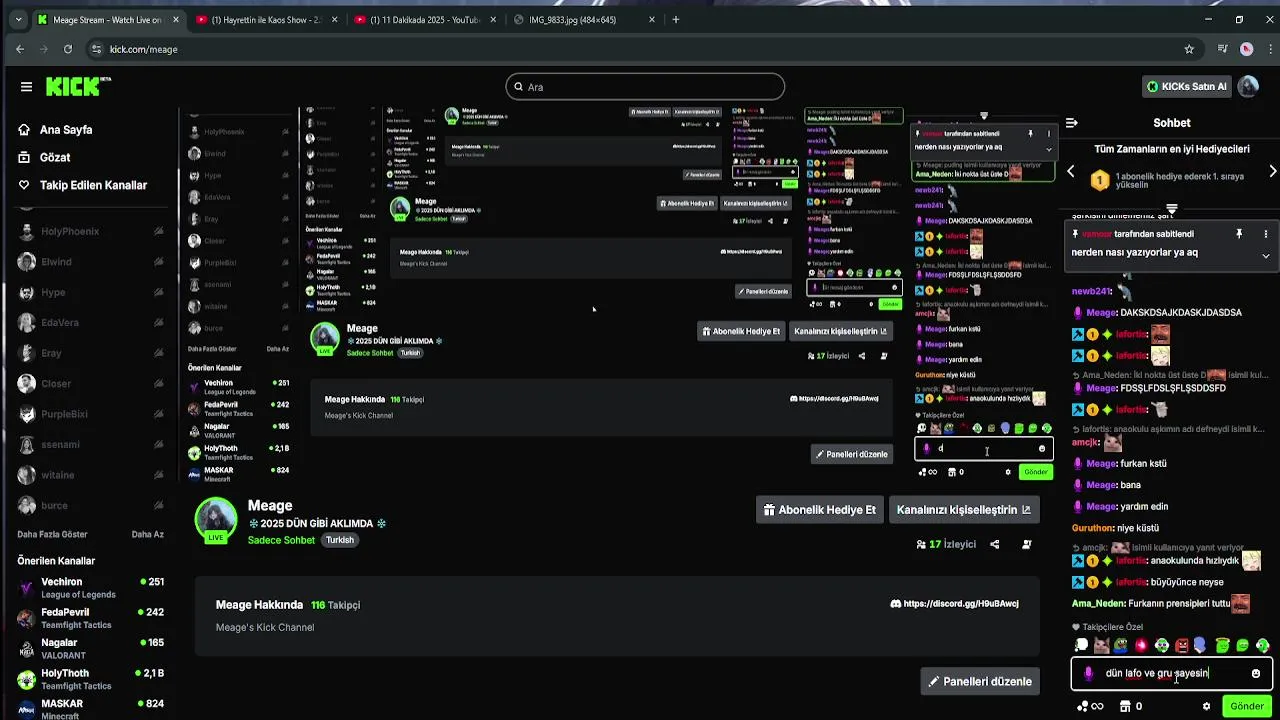Click Abonelik Hediye Et button
Viewport: 1280px width, 720px height.
pos(819,510)
